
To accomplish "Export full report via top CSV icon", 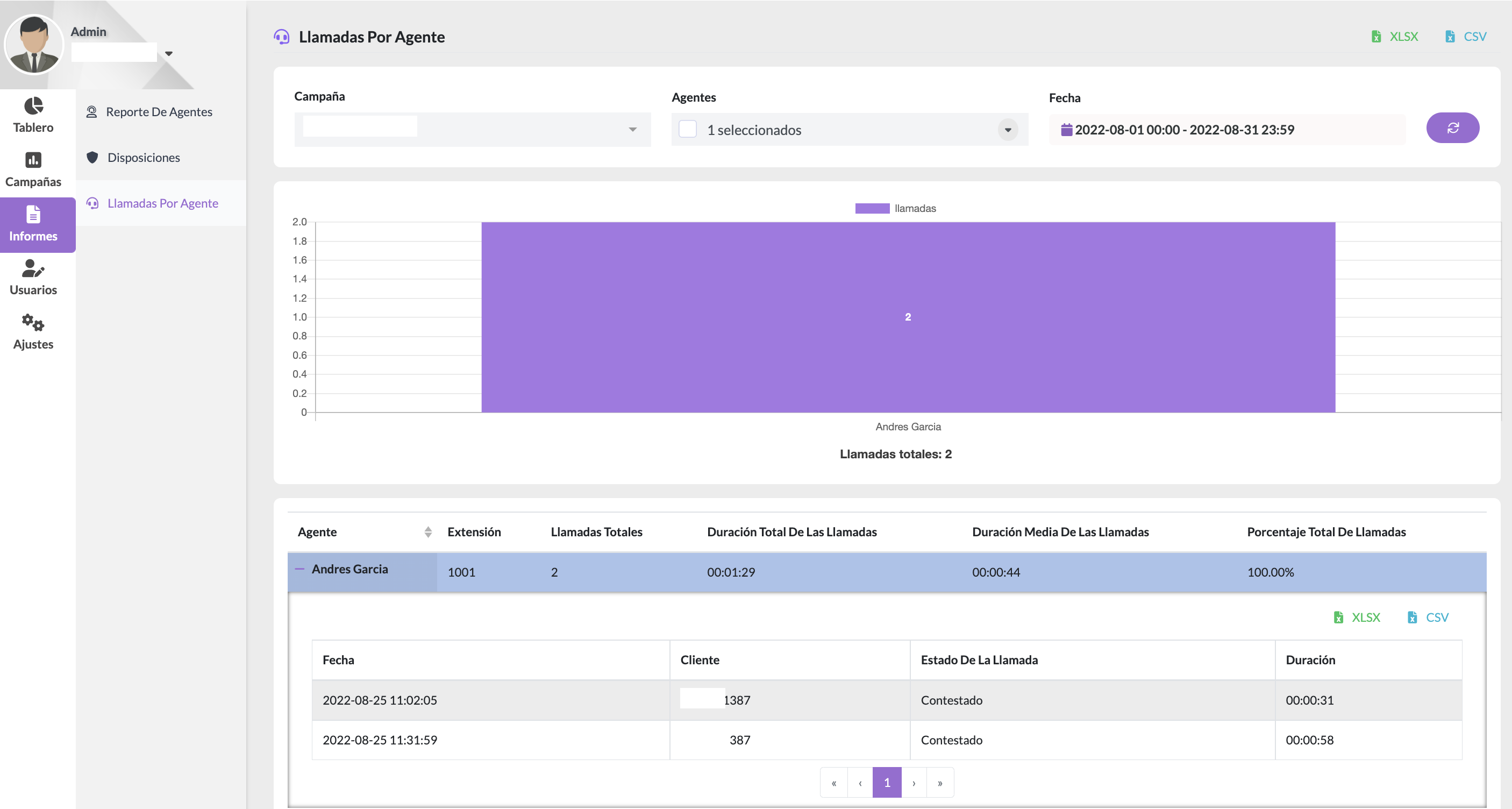I will (x=1465, y=37).
